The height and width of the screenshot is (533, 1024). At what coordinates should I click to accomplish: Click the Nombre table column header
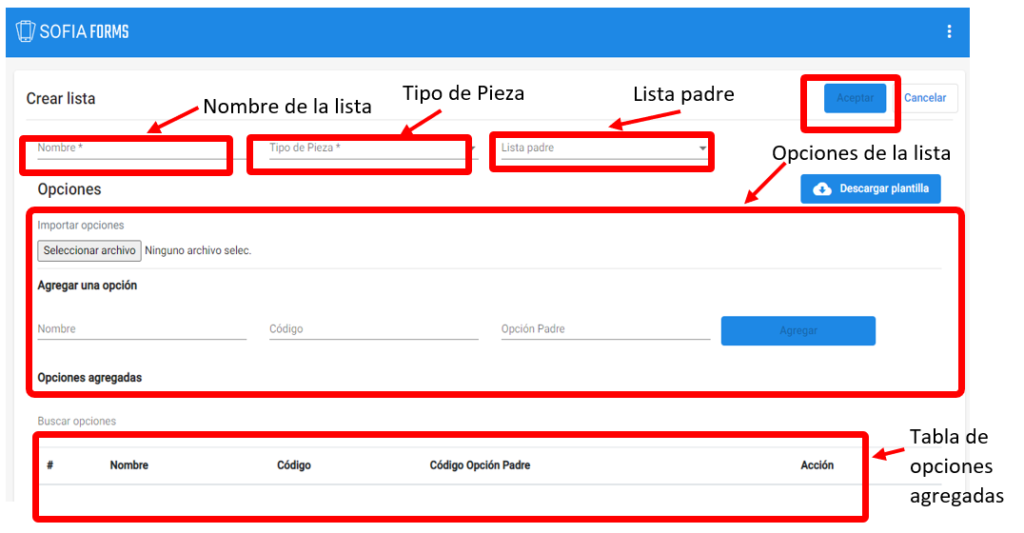point(129,465)
